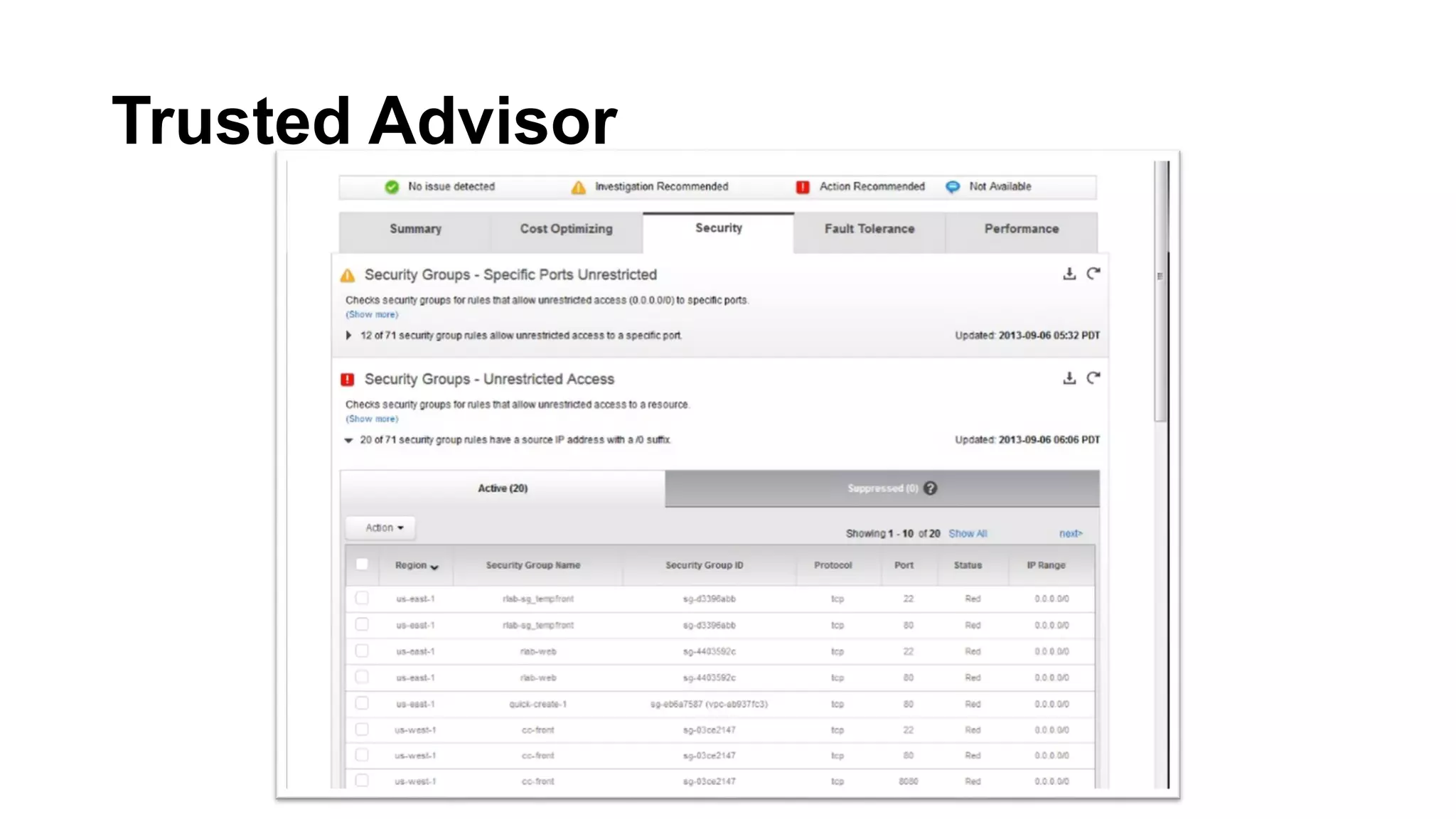This screenshot has height=819, width=1456.
Task: Download the Unrestricted Access report
Action: [1069, 378]
